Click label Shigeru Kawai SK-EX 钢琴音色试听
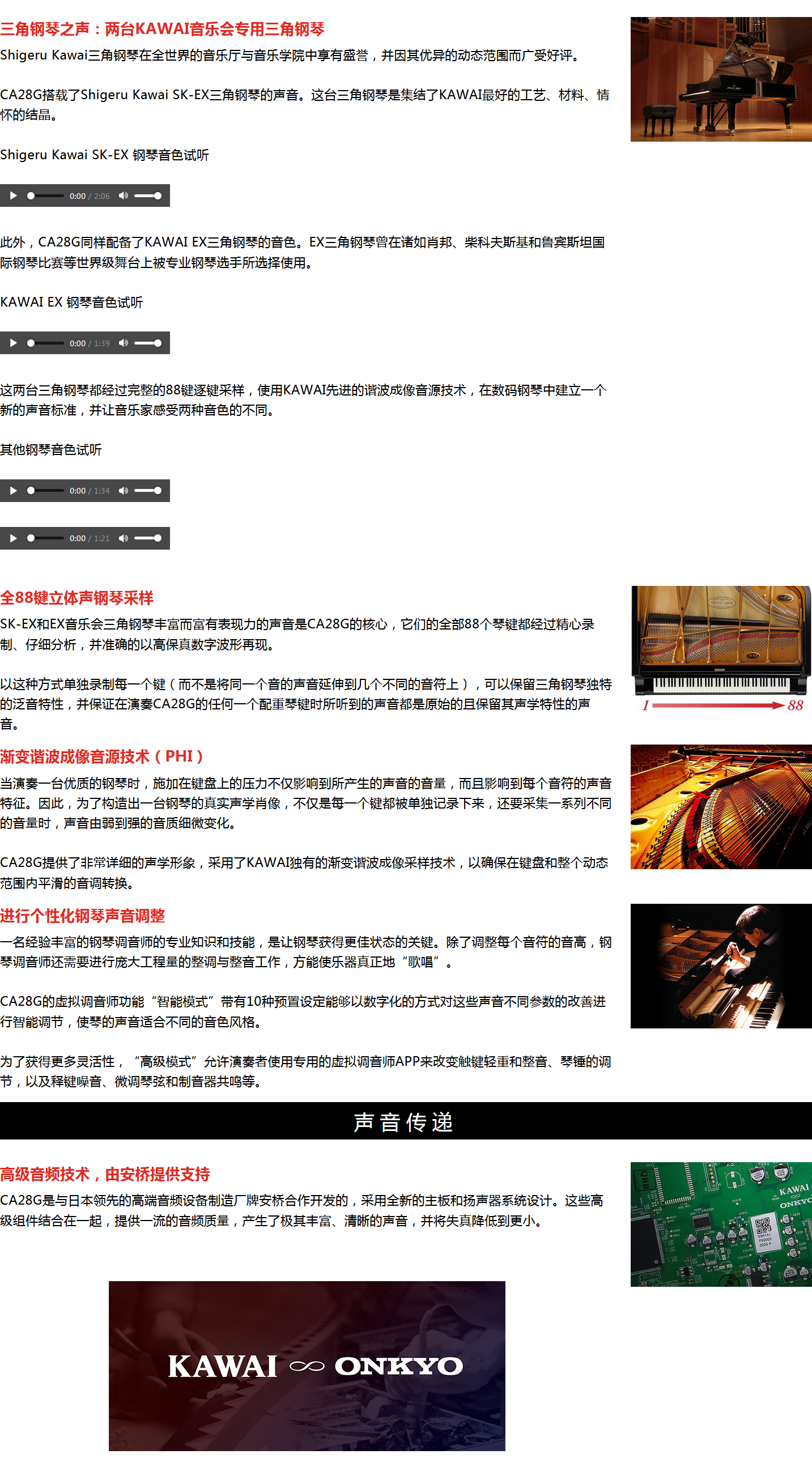Viewport: 812px width, 1484px height. click(x=104, y=155)
